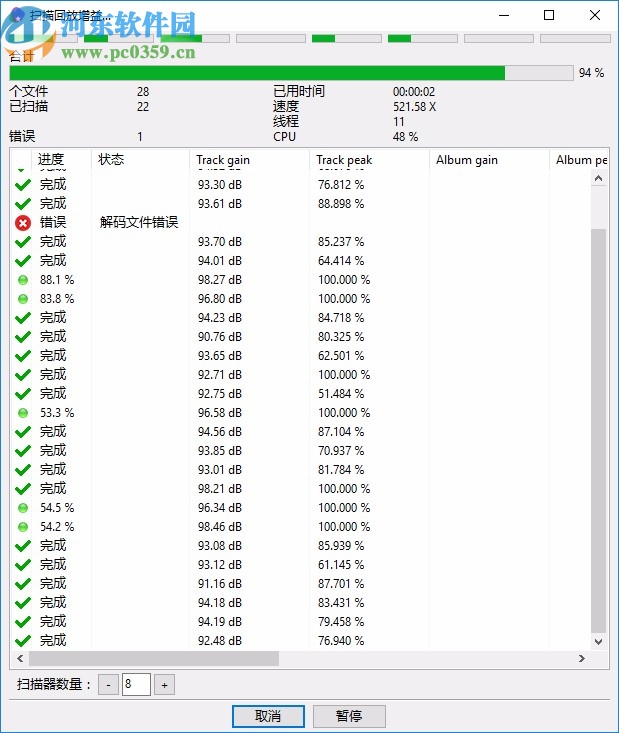Click the 96.58 dB track gain value
Viewport: 619px width, 733px height.
click(220, 413)
